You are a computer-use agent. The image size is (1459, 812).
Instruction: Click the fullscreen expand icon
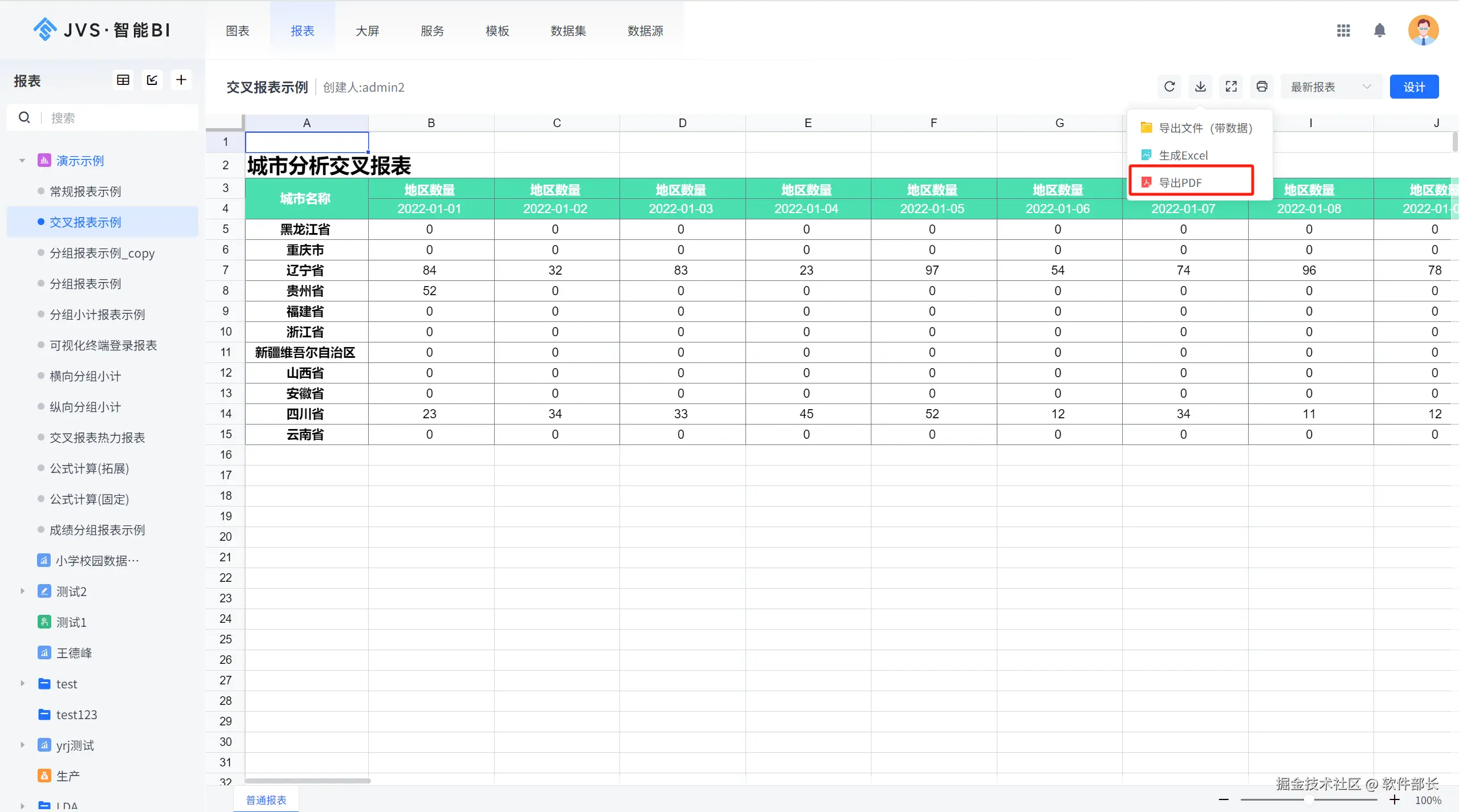coord(1231,87)
